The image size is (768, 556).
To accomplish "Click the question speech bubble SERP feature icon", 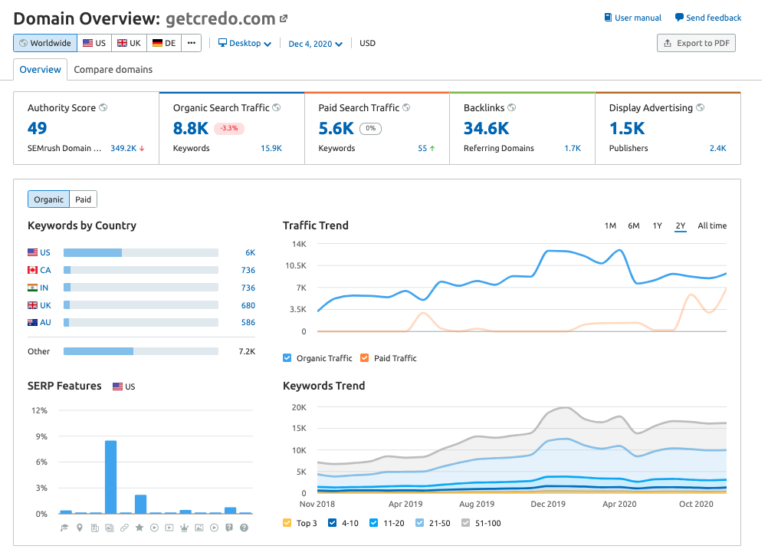I will click(229, 528).
